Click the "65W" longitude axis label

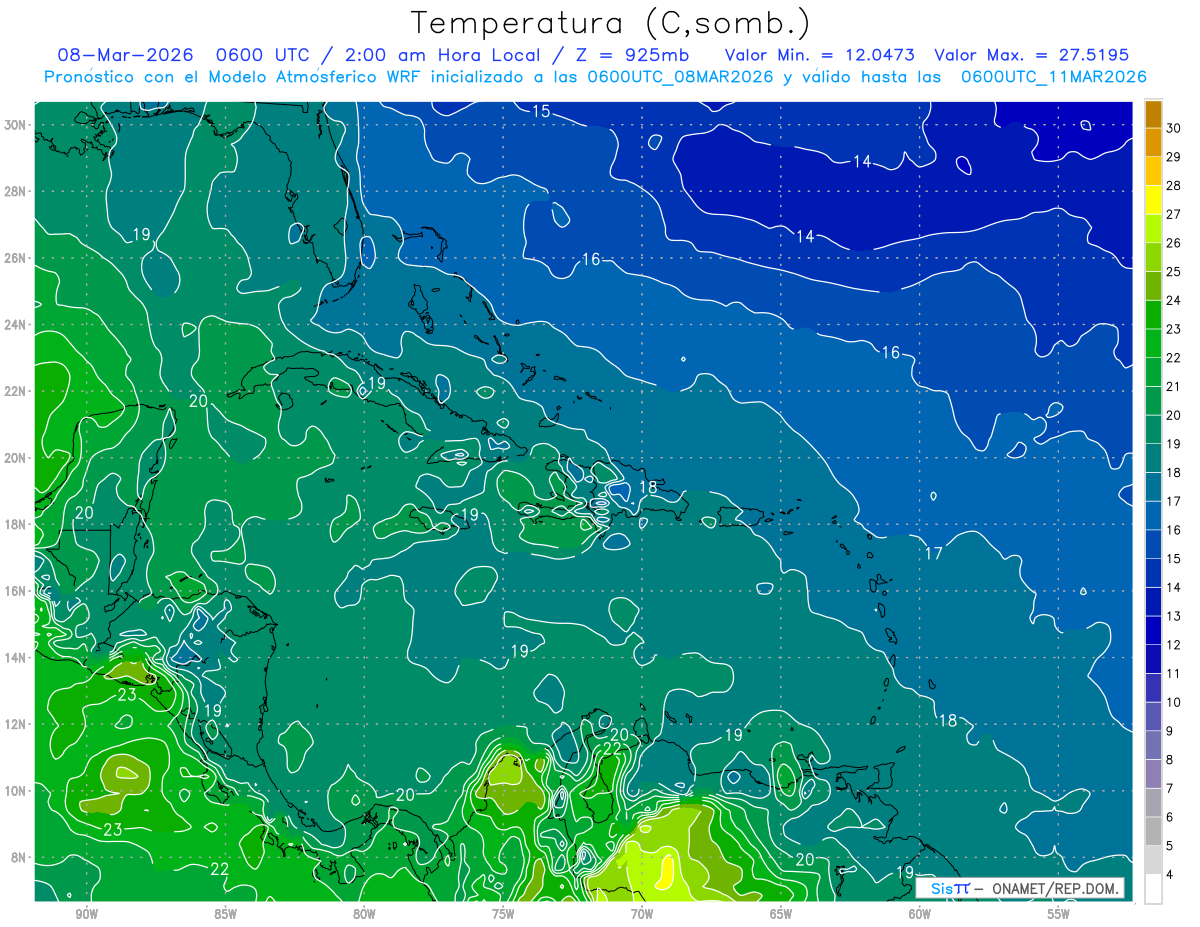781,914
